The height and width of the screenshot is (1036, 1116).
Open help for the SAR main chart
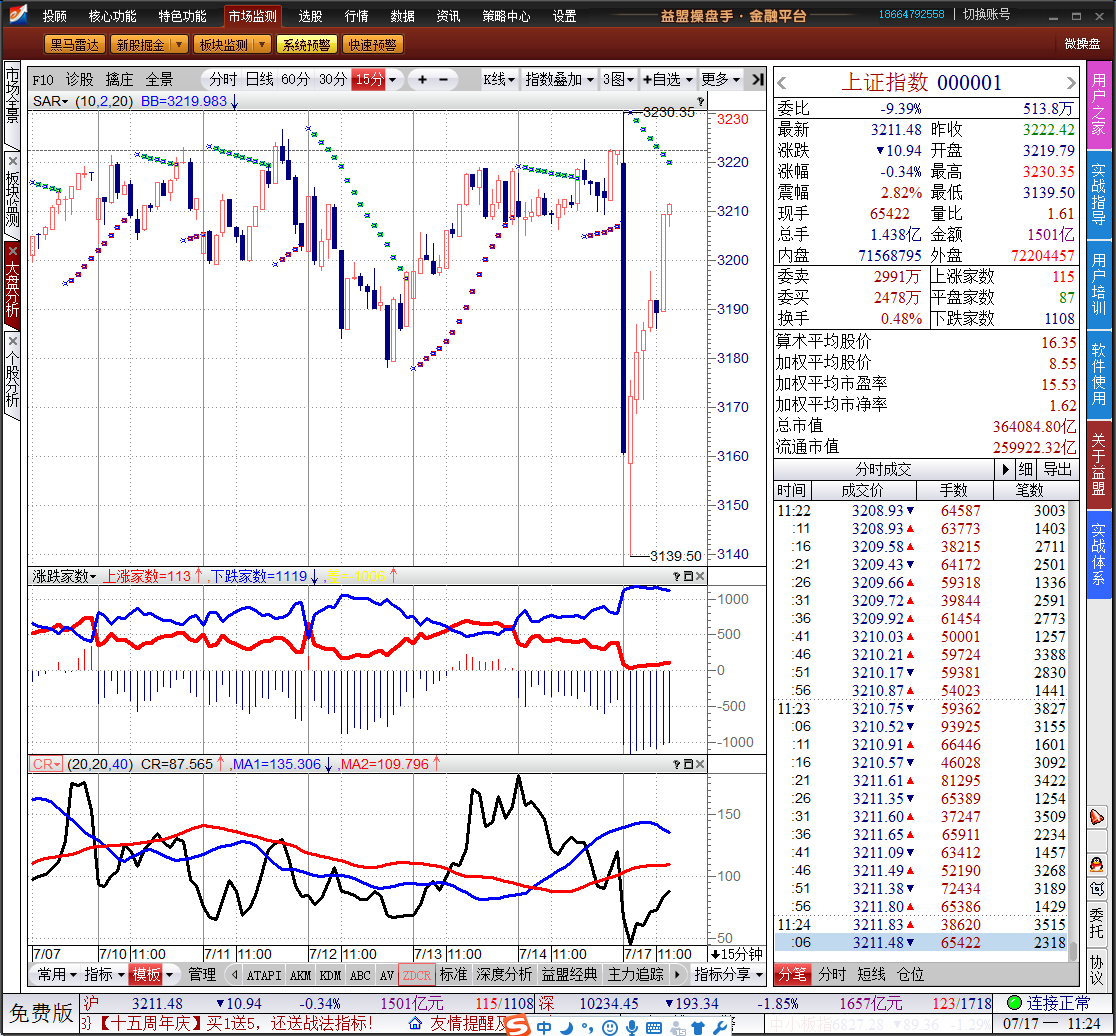click(700, 102)
